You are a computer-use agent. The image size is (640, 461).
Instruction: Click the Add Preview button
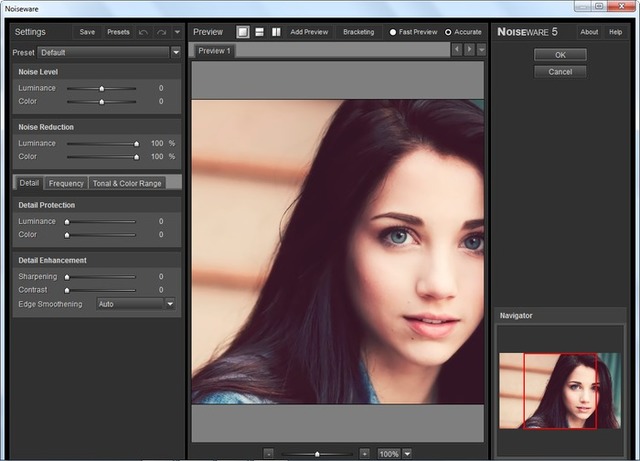click(x=309, y=32)
